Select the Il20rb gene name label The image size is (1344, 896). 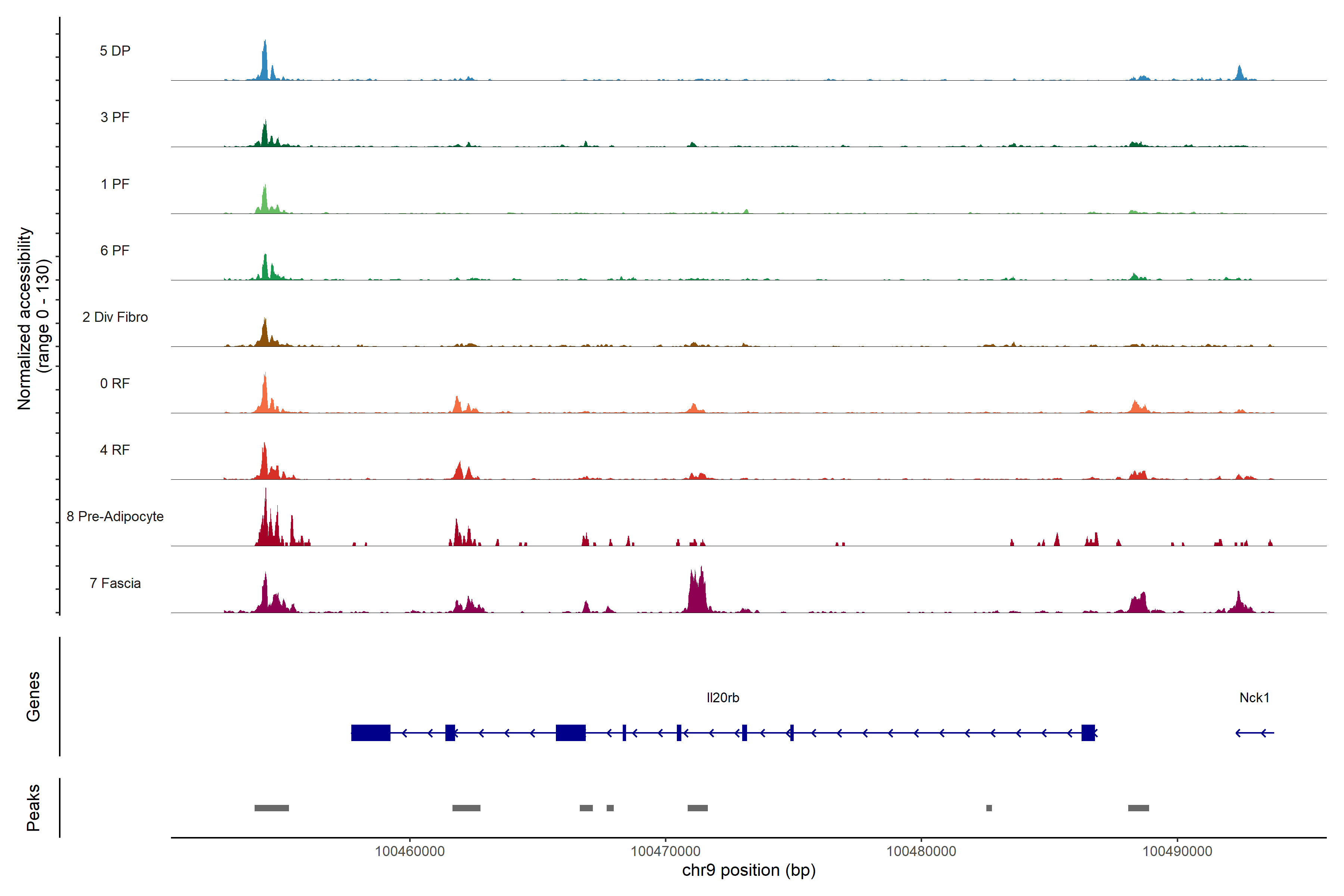(723, 698)
